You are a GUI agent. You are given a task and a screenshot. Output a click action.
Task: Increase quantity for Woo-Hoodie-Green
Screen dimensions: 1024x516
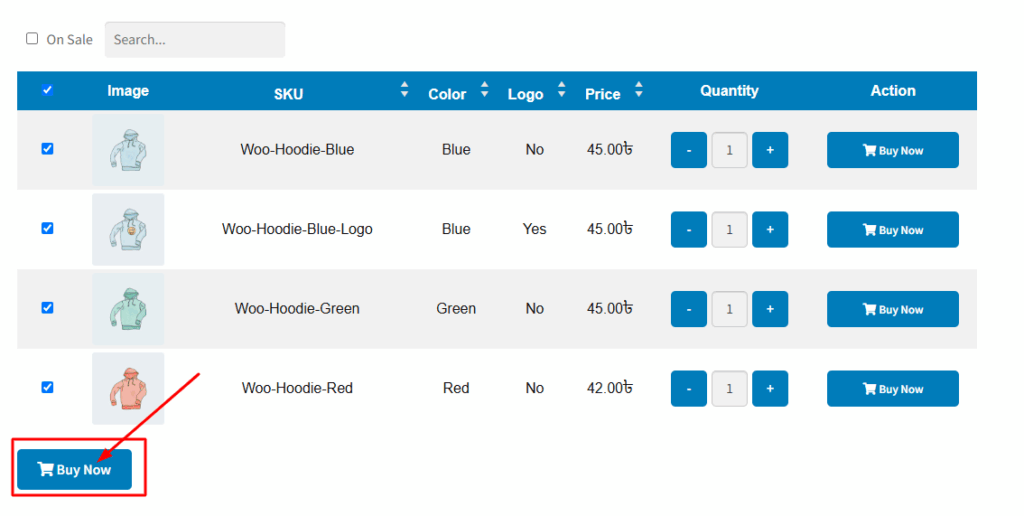(x=770, y=309)
